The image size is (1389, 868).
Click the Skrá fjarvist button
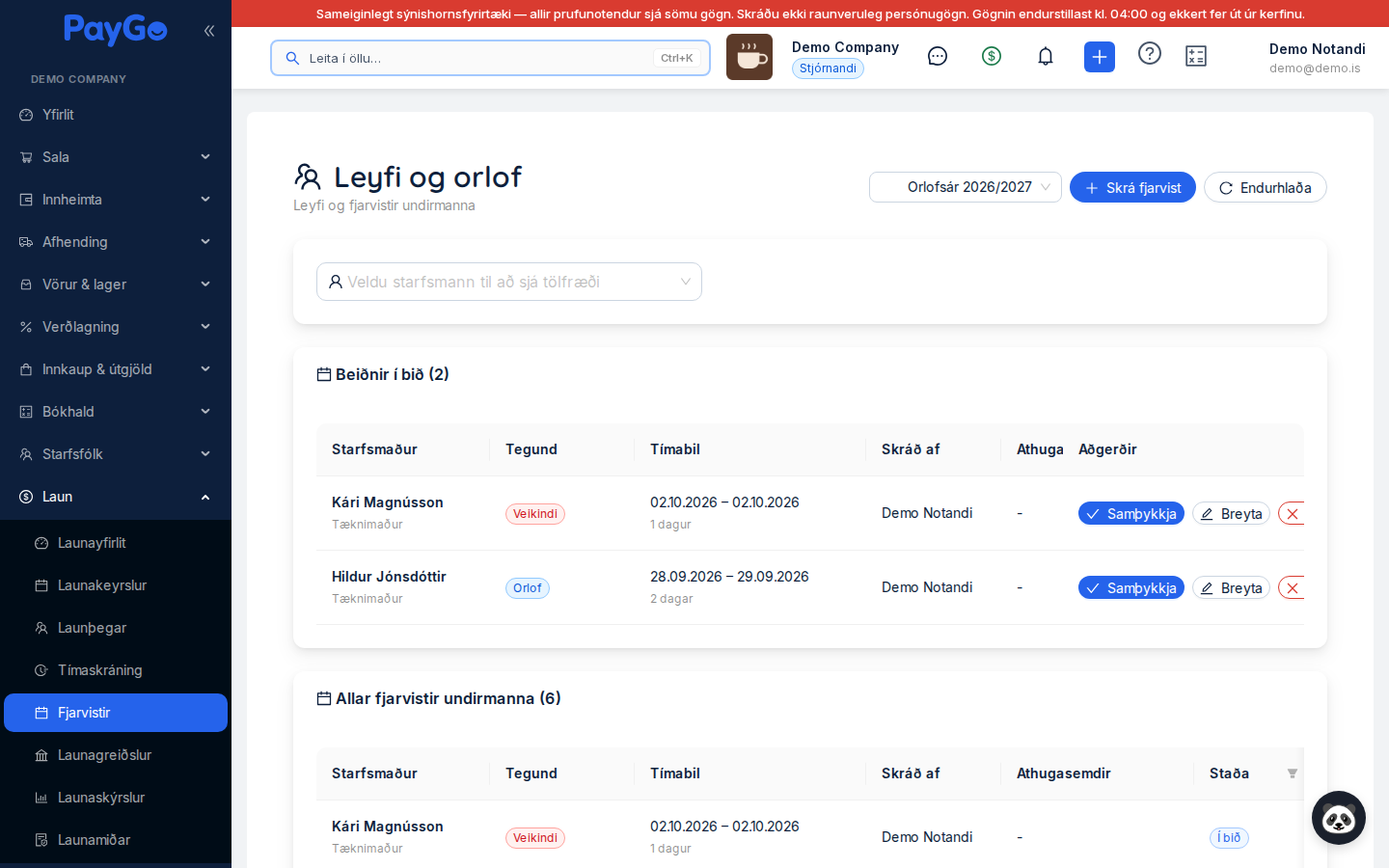click(1132, 188)
